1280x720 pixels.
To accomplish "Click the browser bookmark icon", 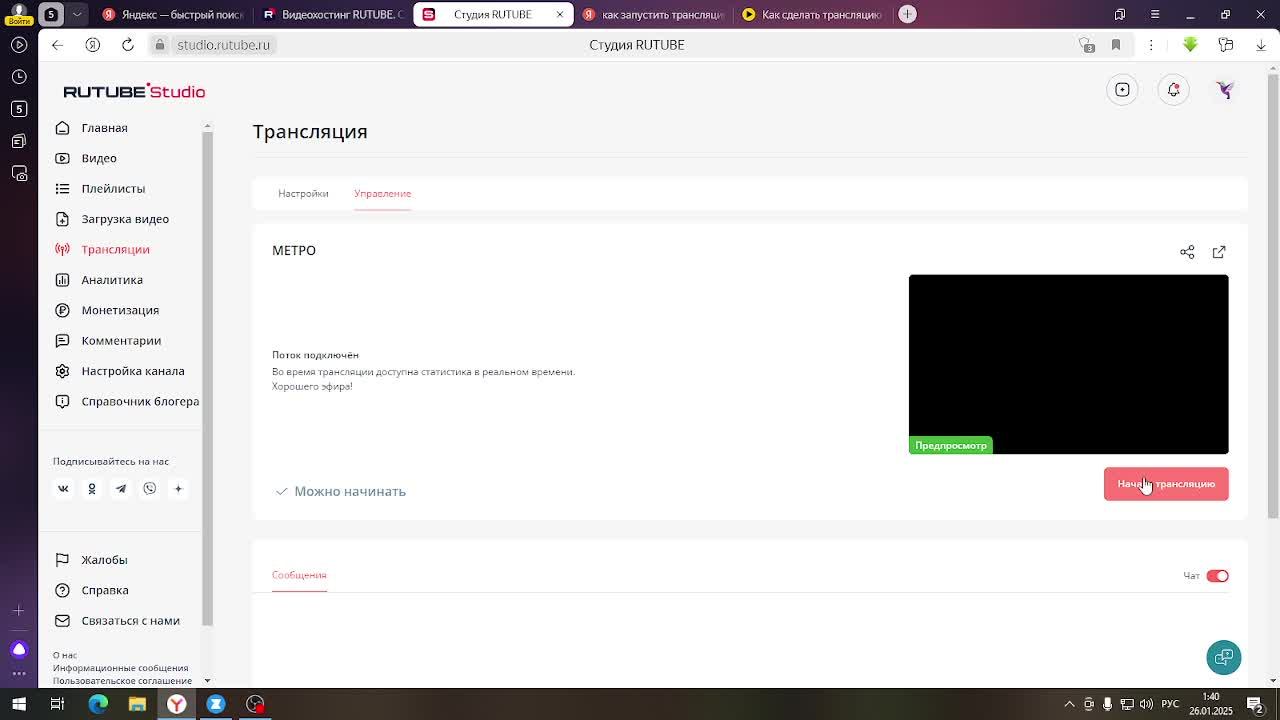I will pyautogui.click(x=1116, y=45).
